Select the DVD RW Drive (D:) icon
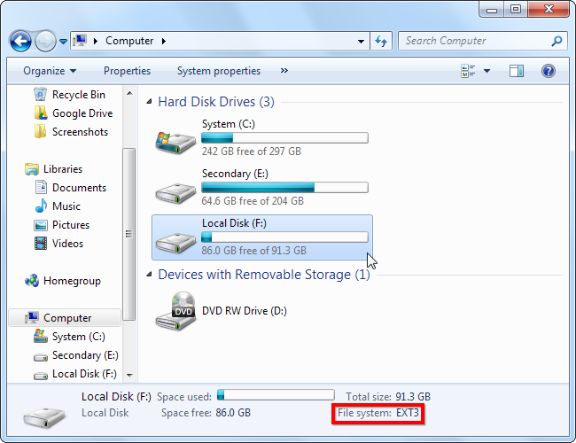This screenshot has width=576, height=443. coord(176,311)
